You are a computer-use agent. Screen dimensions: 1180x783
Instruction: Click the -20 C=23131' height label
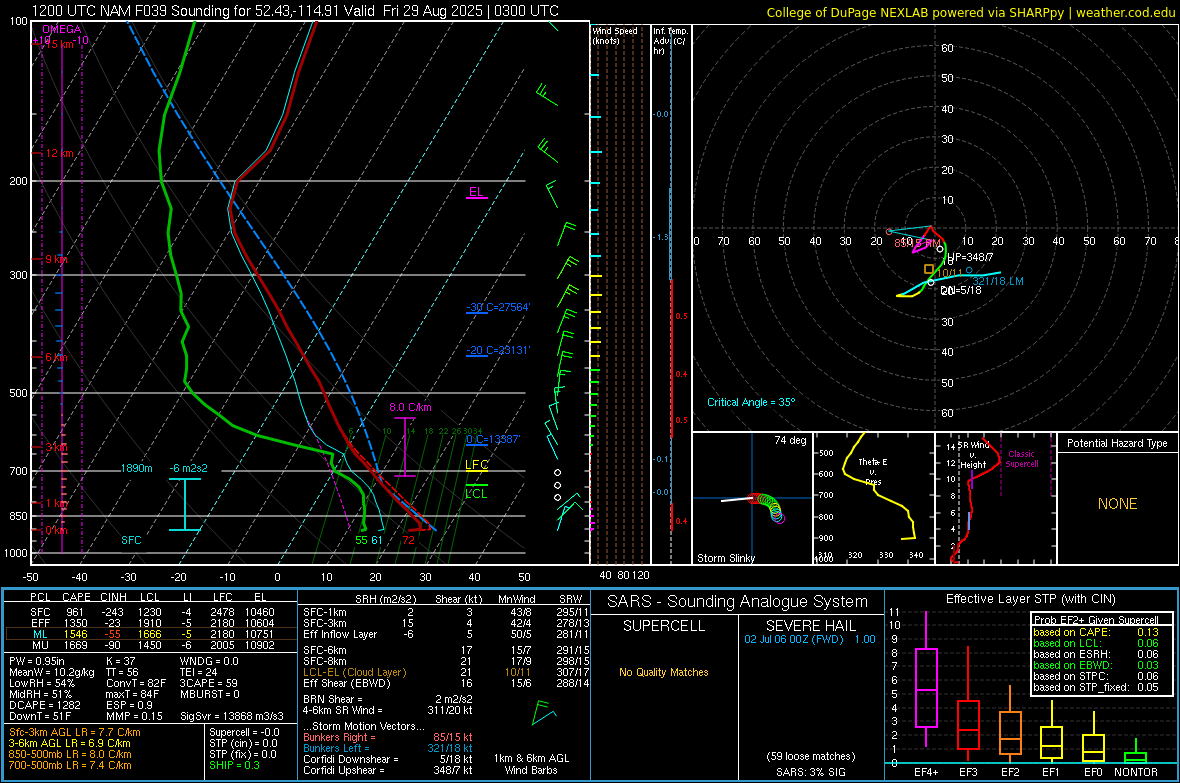tap(498, 350)
